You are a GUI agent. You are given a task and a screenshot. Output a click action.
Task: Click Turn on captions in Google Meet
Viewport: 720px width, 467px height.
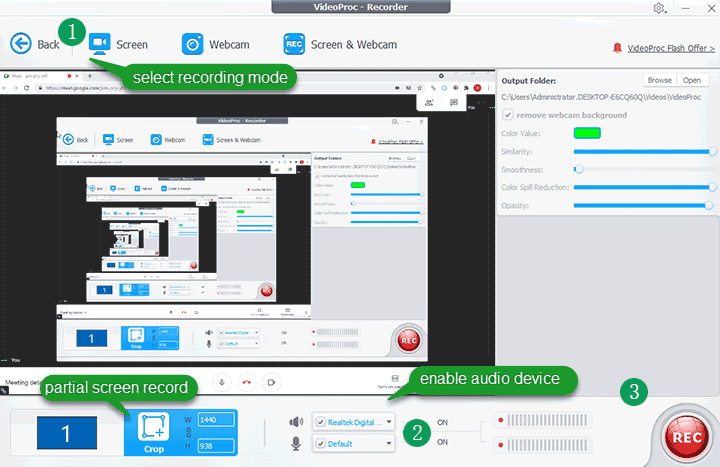click(x=394, y=382)
